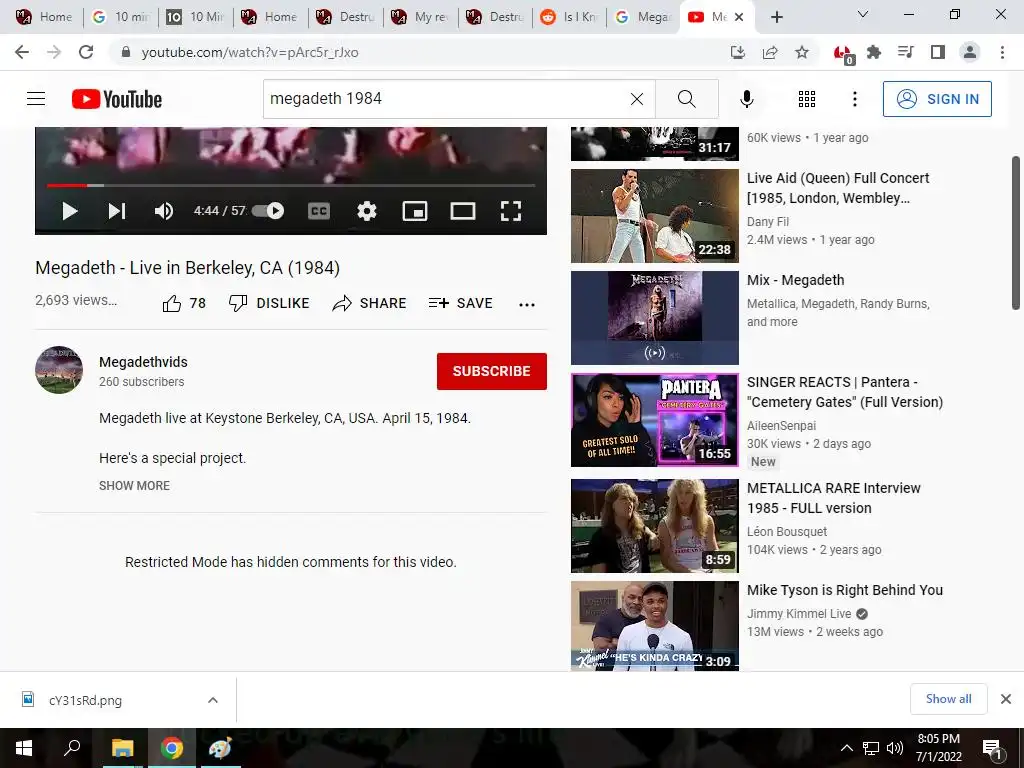Toggle Chrome side panel
Viewport: 1024px width, 768px height.
point(938,52)
